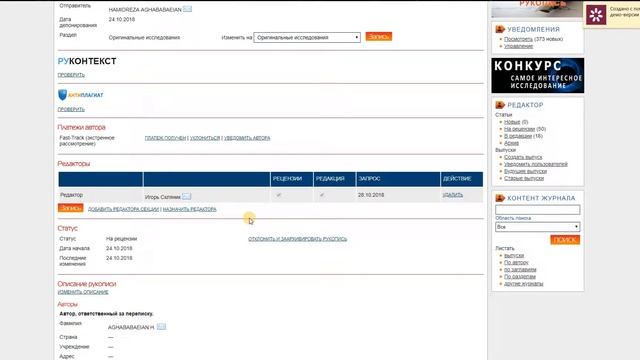
Task: Click the orange Запись button next to the section dropdown
Action: [x=379, y=37]
